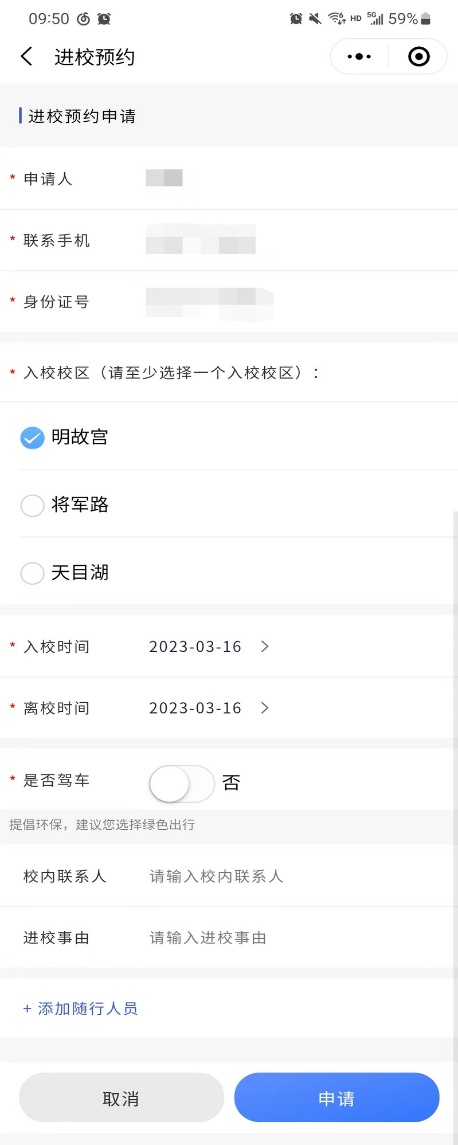The image size is (458, 1145).
Task: Tap the 5G signal strength icon
Action: (x=375, y=19)
